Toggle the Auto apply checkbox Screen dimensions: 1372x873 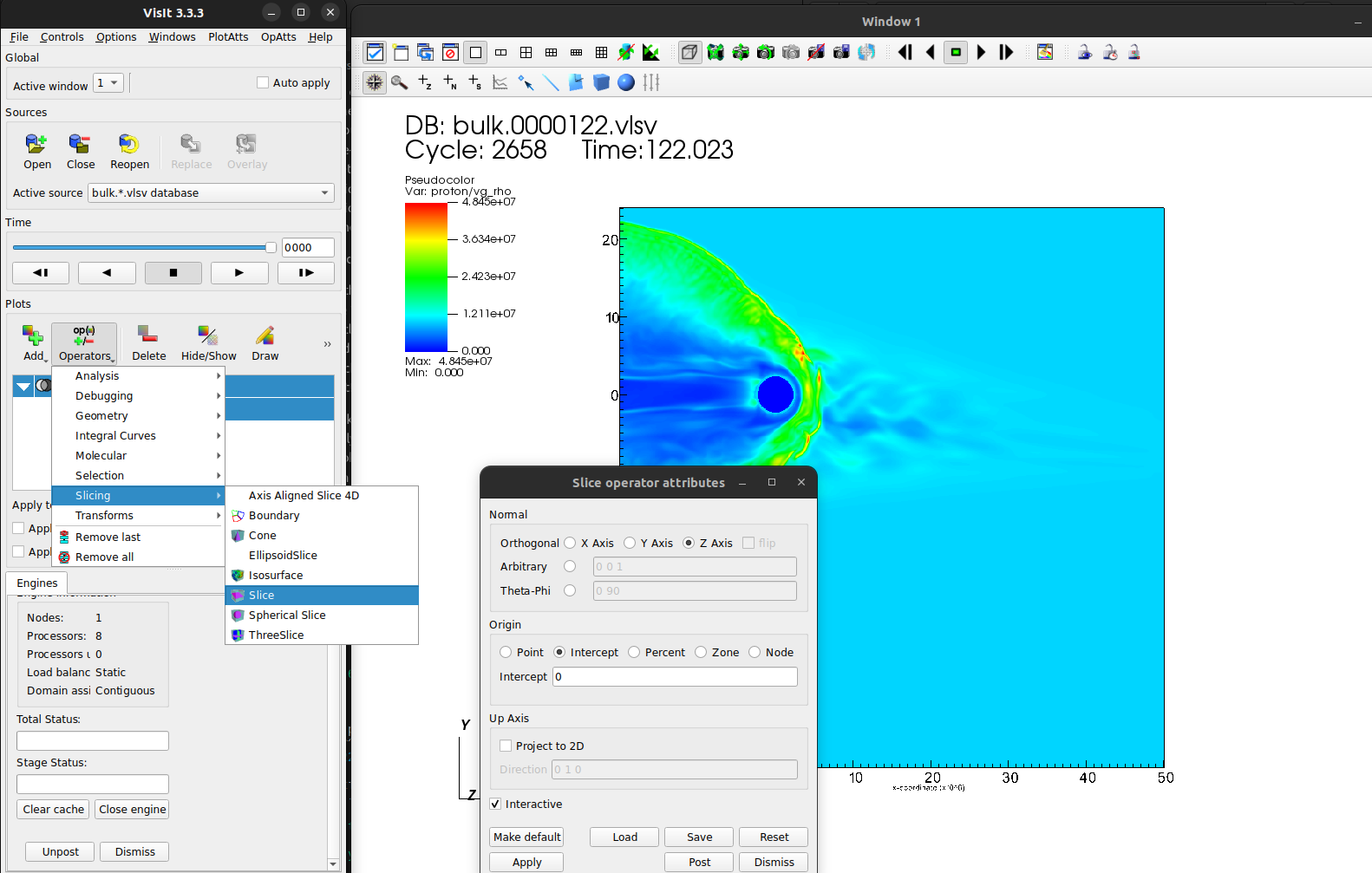263,83
